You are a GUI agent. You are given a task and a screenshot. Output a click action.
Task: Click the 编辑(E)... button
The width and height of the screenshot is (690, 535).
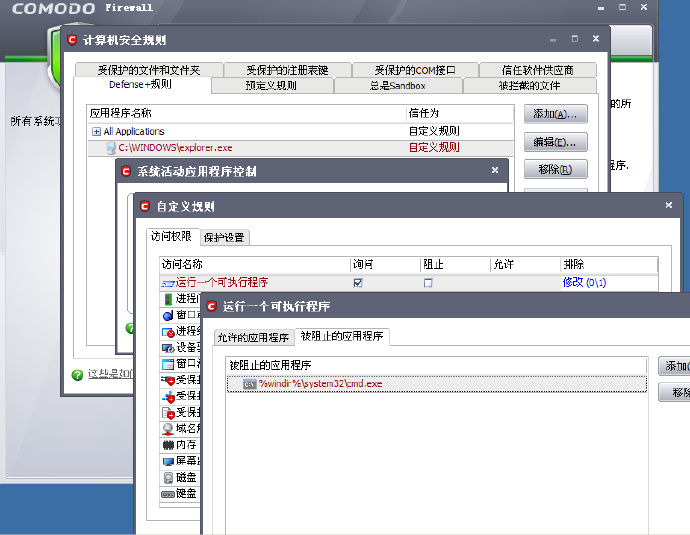(555, 142)
